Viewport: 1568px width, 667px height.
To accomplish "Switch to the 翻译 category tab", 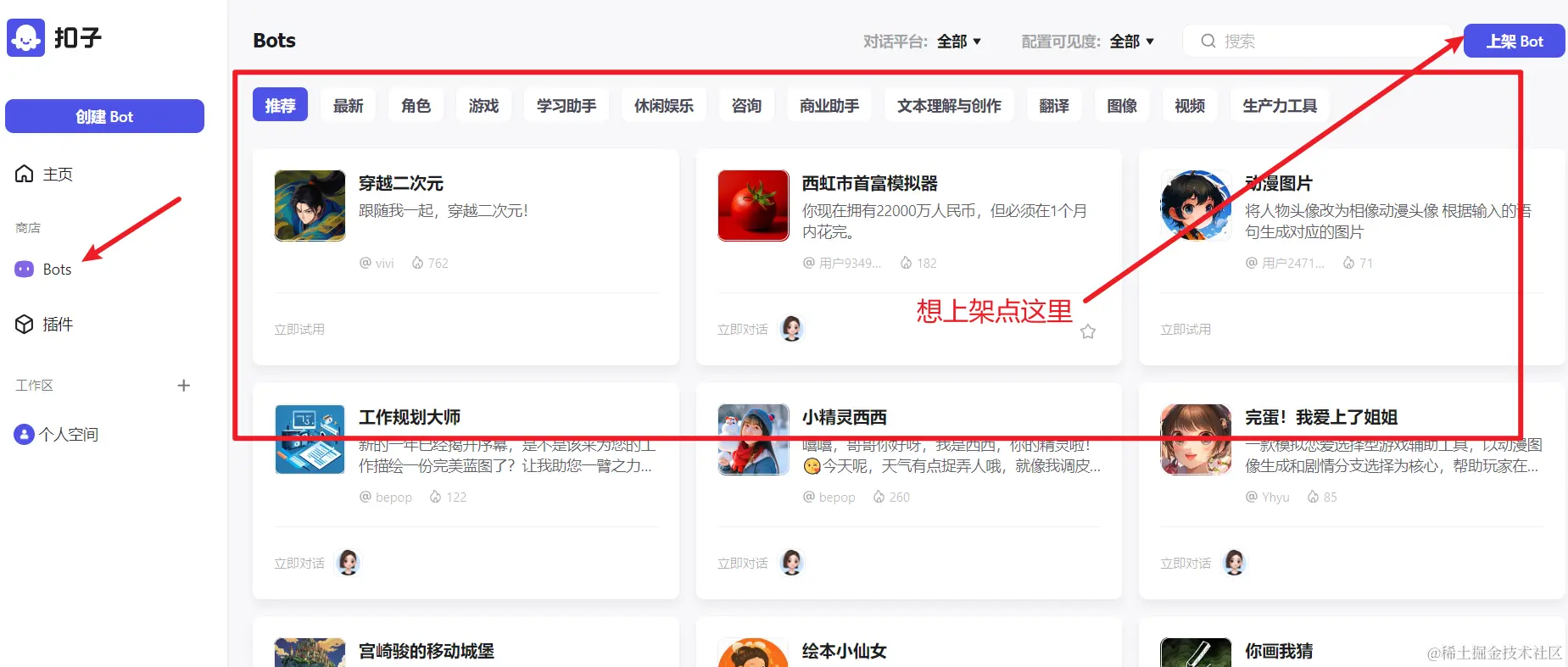I will click(x=1054, y=105).
